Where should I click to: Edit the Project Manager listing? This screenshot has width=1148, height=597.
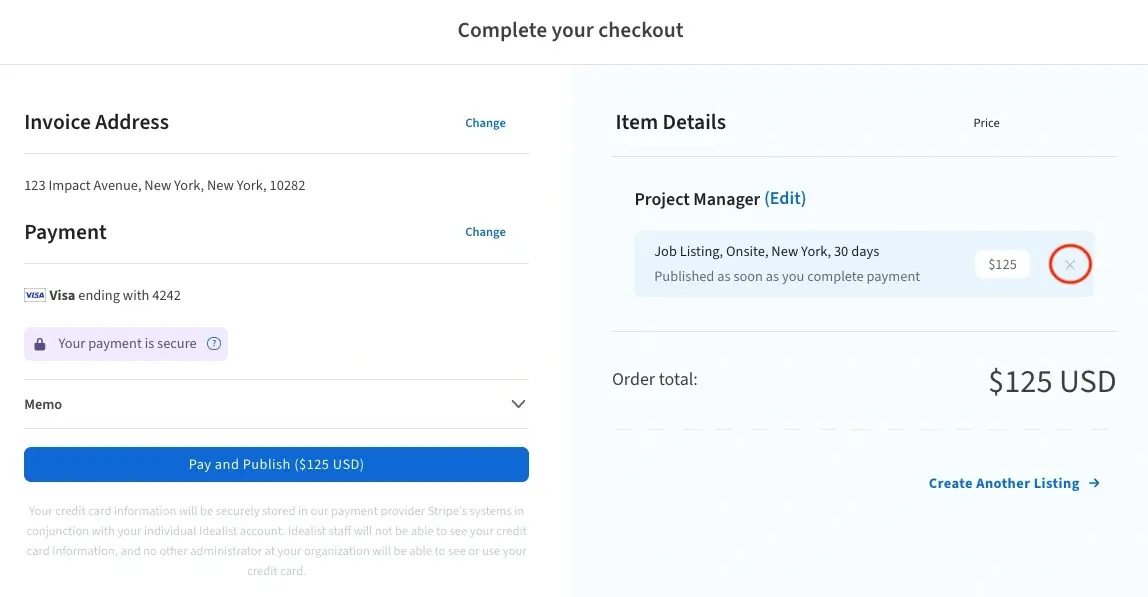(x=785, y=199)
